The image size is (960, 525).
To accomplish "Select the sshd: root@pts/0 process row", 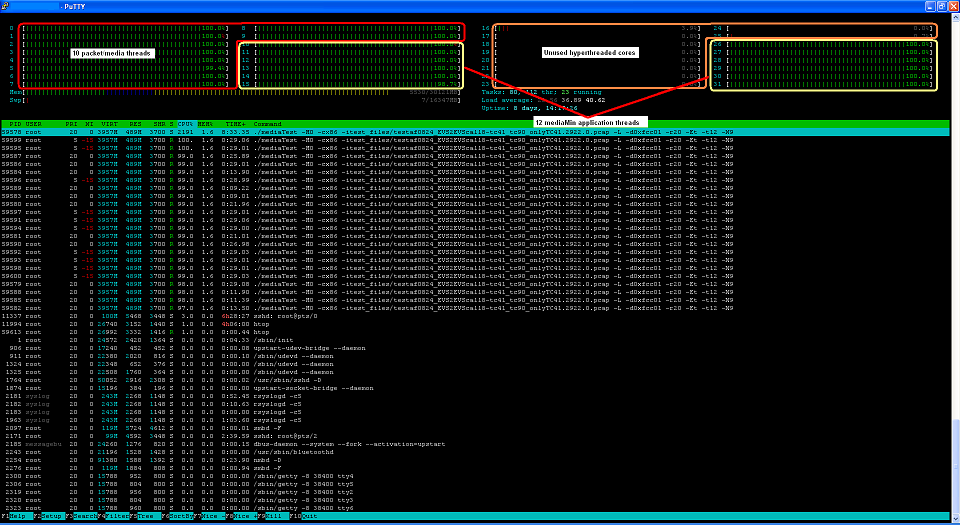I will [475, 316].
